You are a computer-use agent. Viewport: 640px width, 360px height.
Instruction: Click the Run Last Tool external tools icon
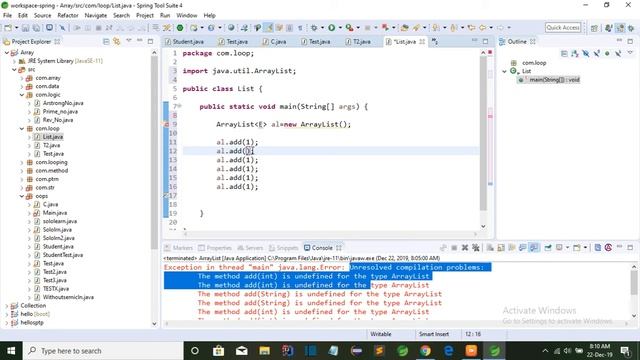[349, 28]
